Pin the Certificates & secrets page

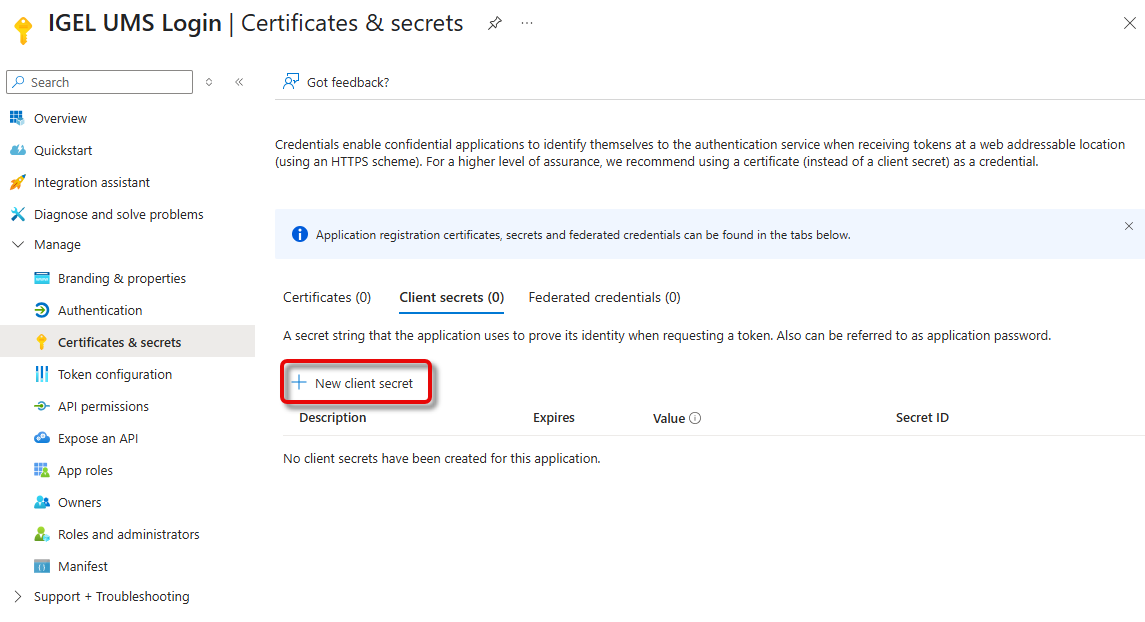point(495,23)
